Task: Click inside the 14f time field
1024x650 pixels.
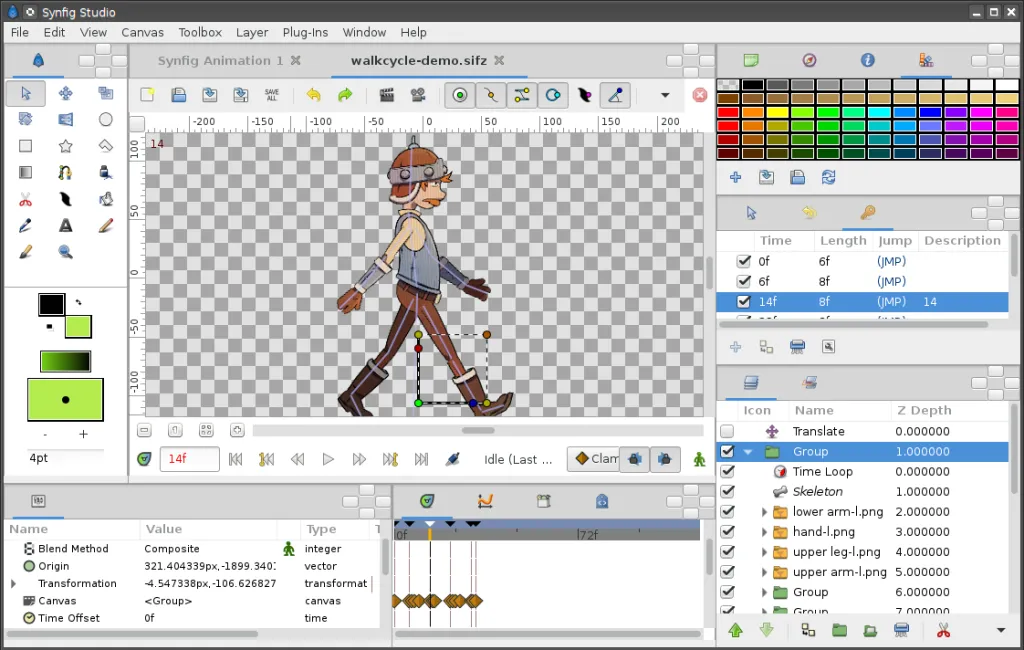Action: [189, 459]
